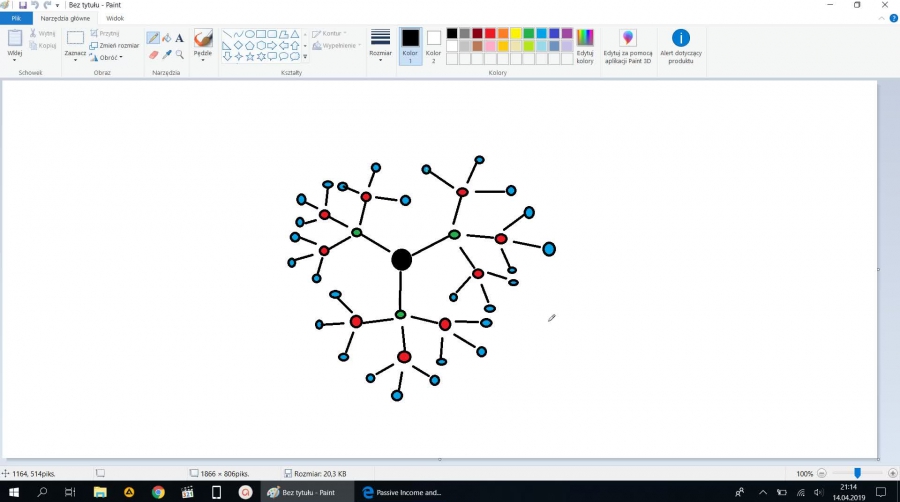Open Edytuj za pomocą aplikacji Paint 3D
The height and width of the screenshot is (502, 900).
click(627, 45)
